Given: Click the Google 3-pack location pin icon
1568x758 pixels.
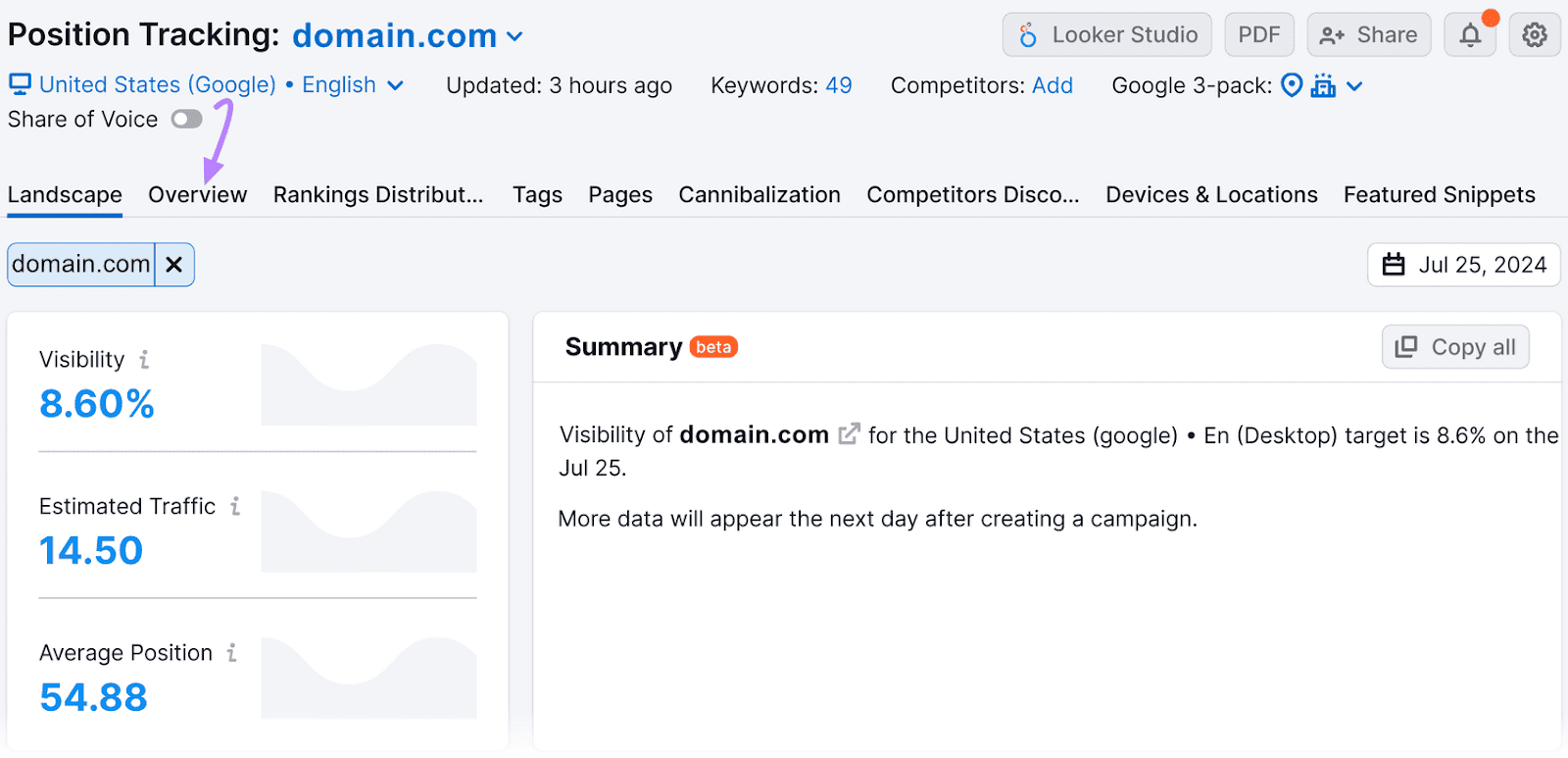Looking at the screenshot, I should pos(1293,86).
